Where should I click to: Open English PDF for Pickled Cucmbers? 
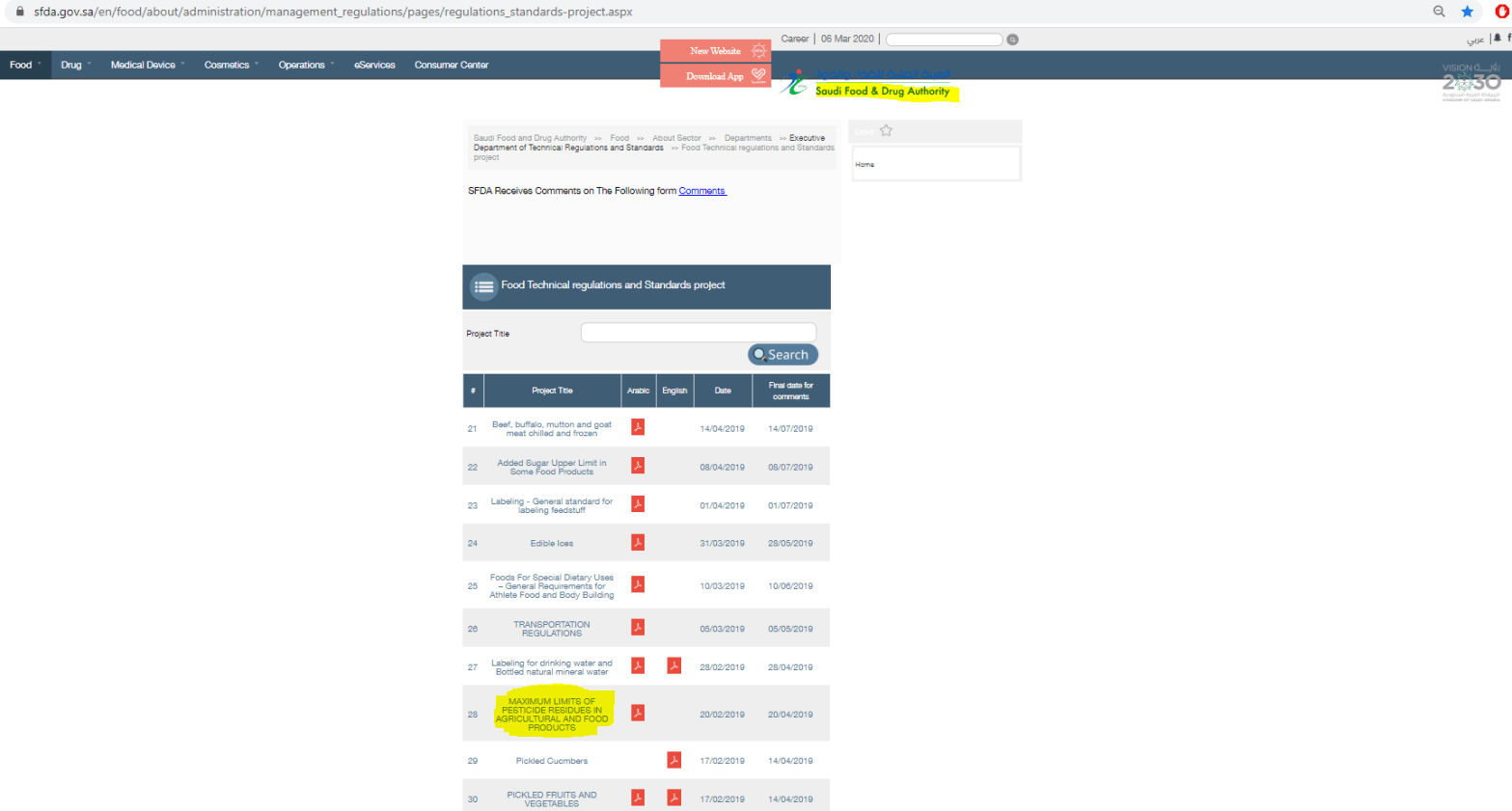(674, 760)
